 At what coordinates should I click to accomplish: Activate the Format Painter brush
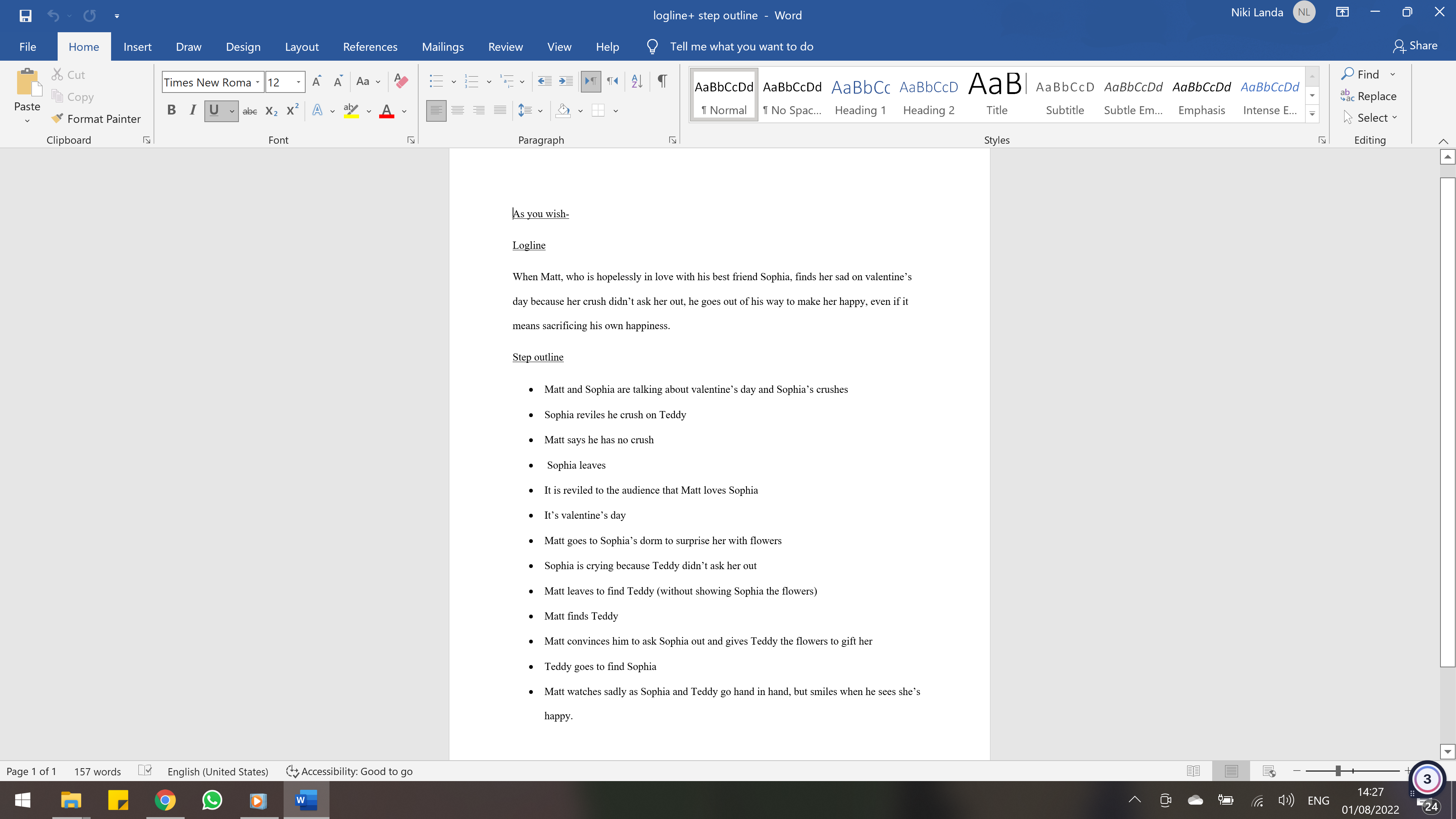click(x=96, y=119)
